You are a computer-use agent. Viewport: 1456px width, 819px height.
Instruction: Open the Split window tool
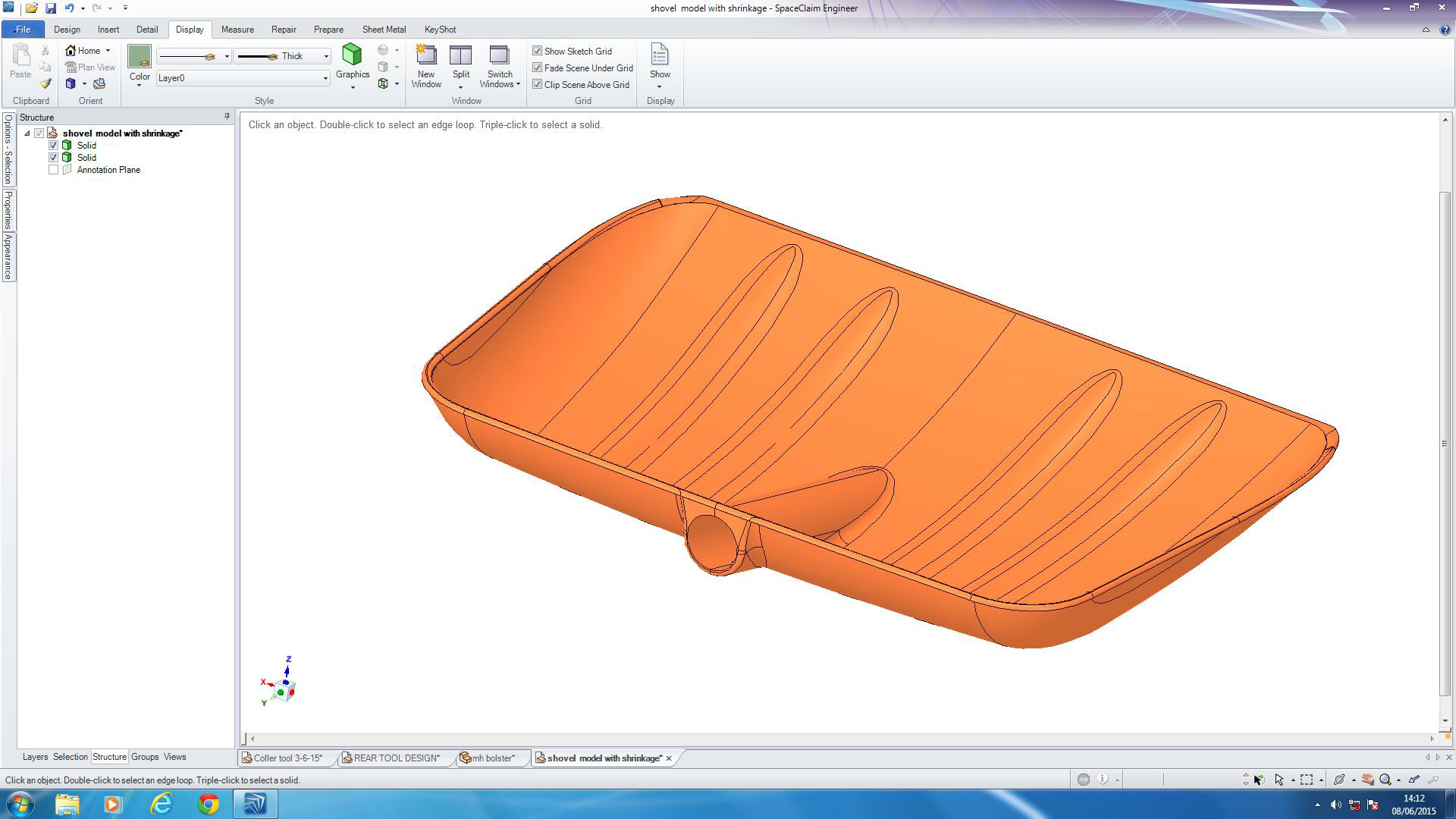(x=460, y=56)
